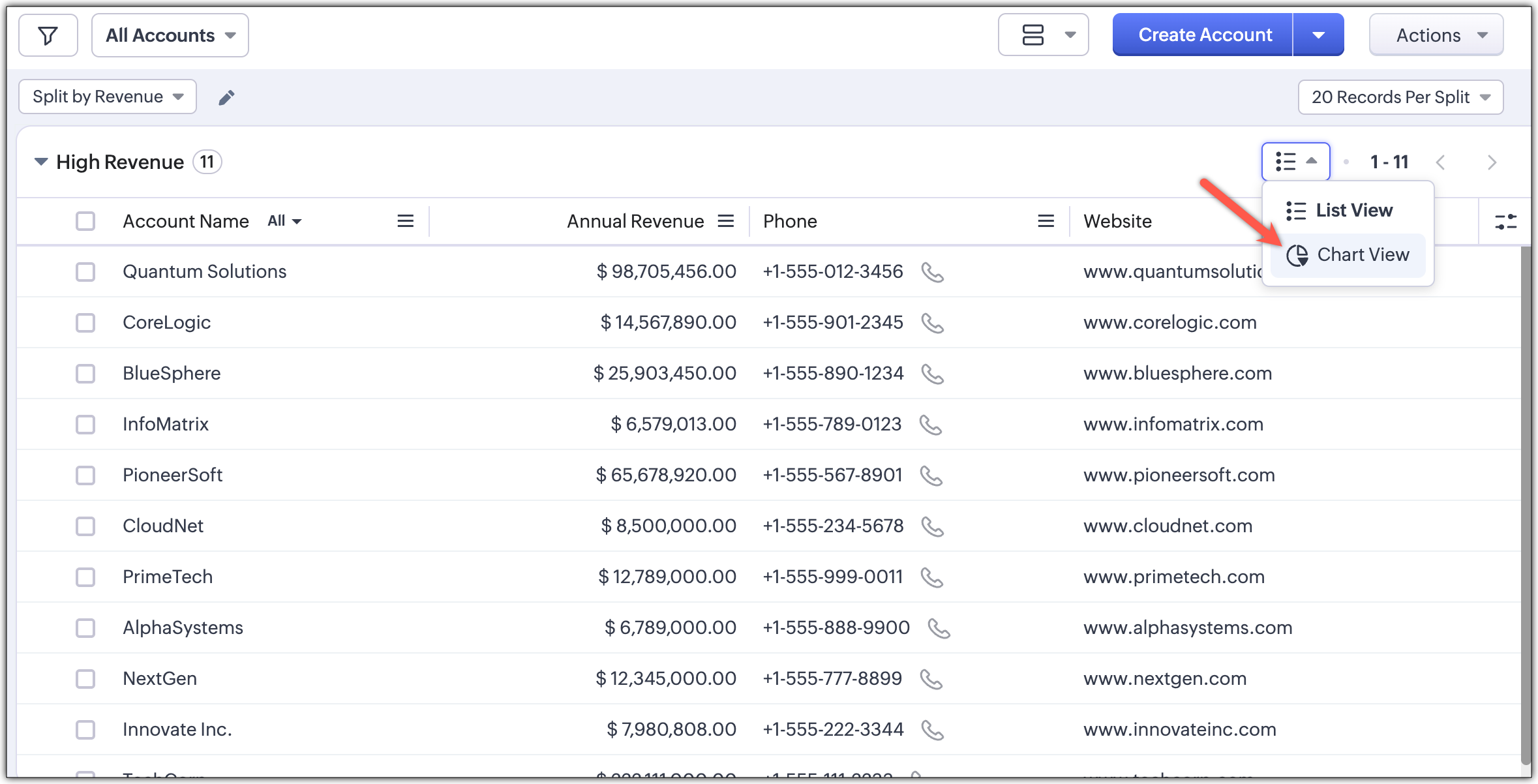Open the Actions button menu
This screenshot has width=1538, height=784.
1436,35
